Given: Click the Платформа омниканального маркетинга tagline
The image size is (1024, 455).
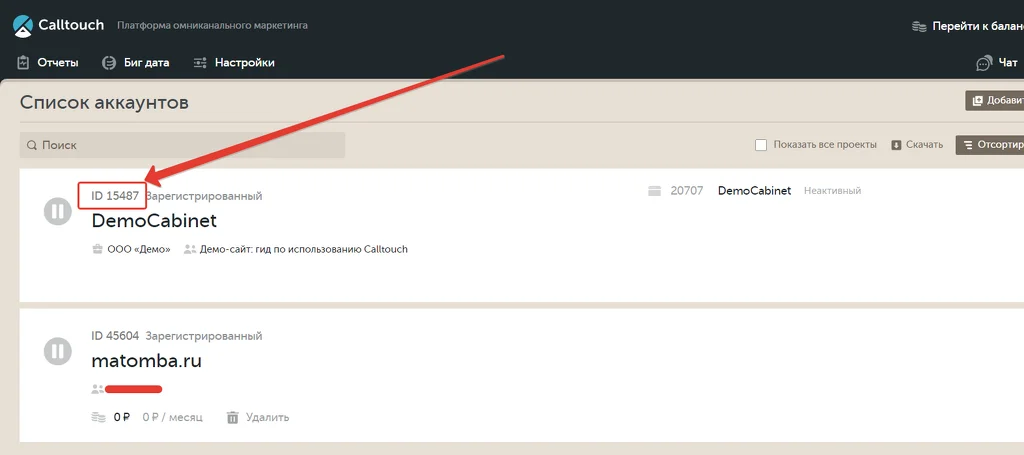Looking at the screenshot, I should (x=212, y=25).
